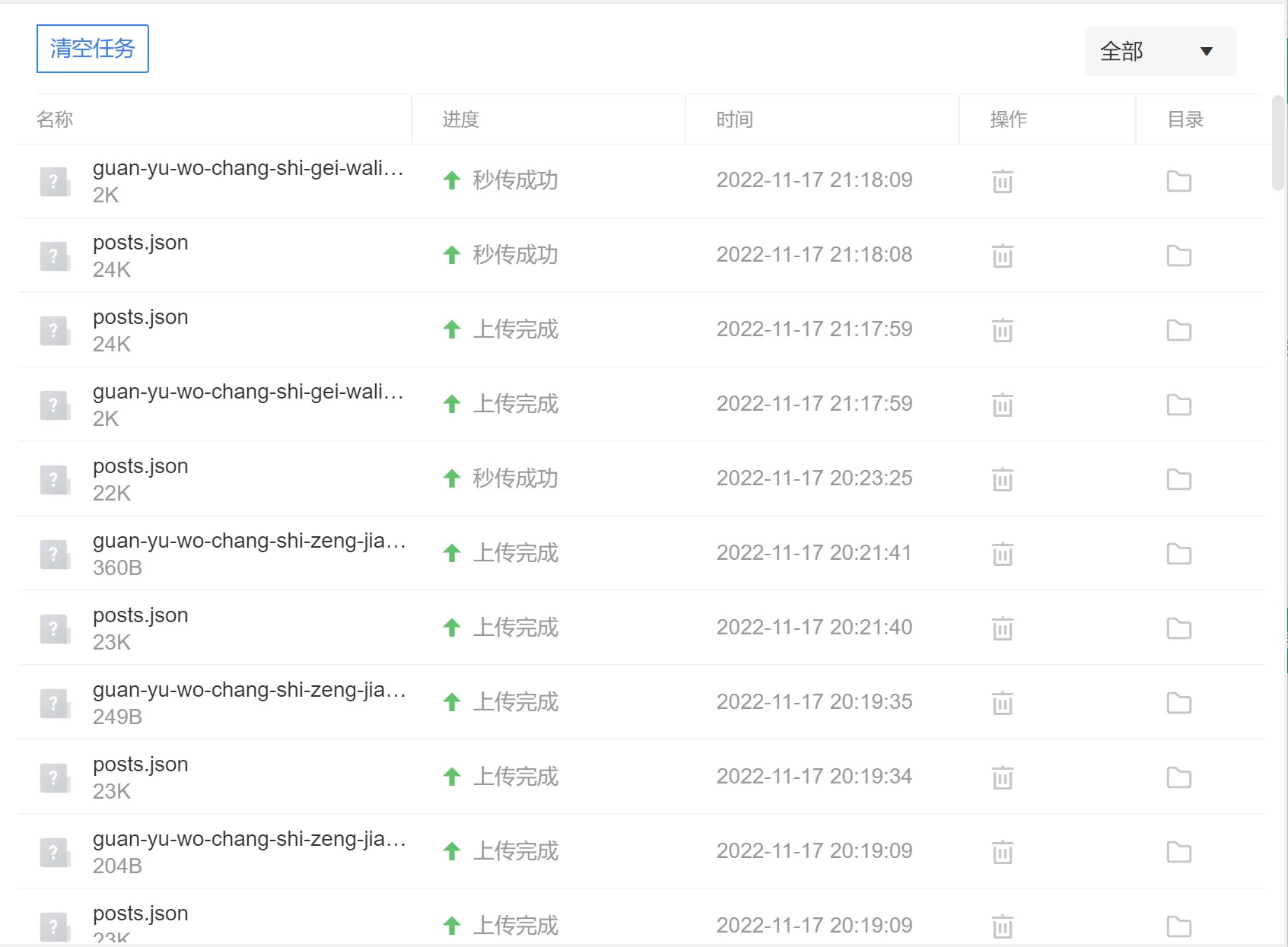The width and height of the screenshot is (1288, 947).
Task: Open folder for task at 21:18:08
Action: [1178, 256]
